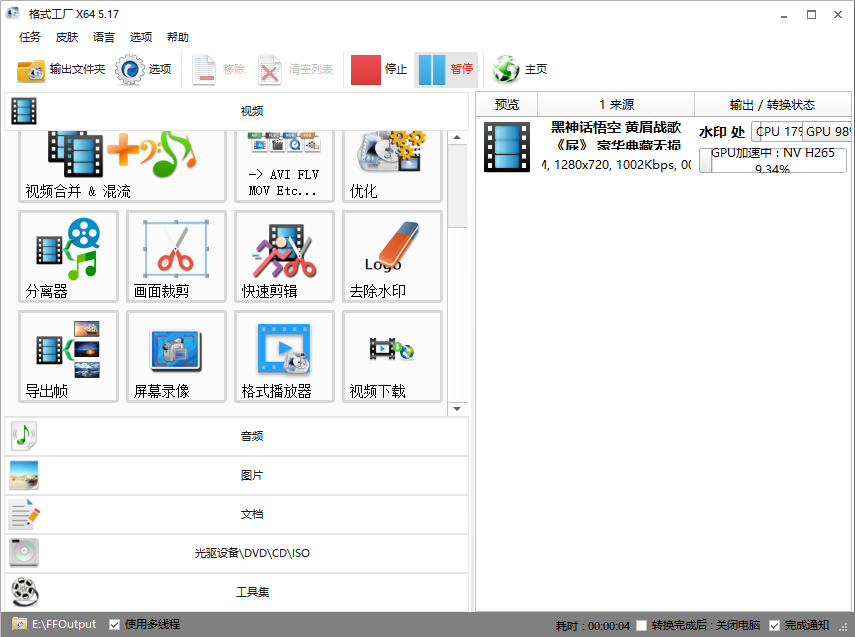Launch the 去除水印 watermark remover
This screenshot has height=637, width=855.
[392, 256]
